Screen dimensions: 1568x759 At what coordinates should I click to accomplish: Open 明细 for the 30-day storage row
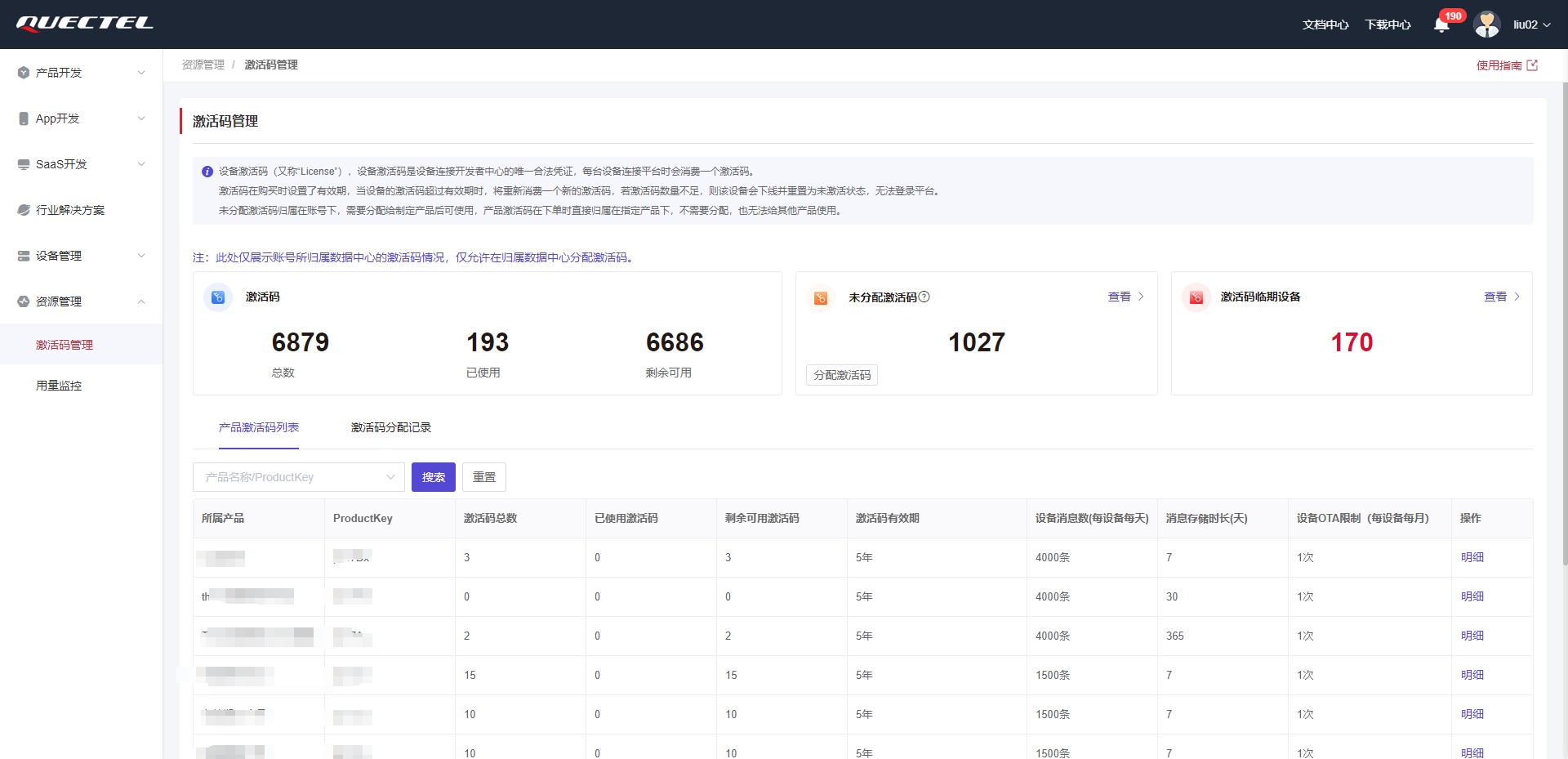(1472, 596)
